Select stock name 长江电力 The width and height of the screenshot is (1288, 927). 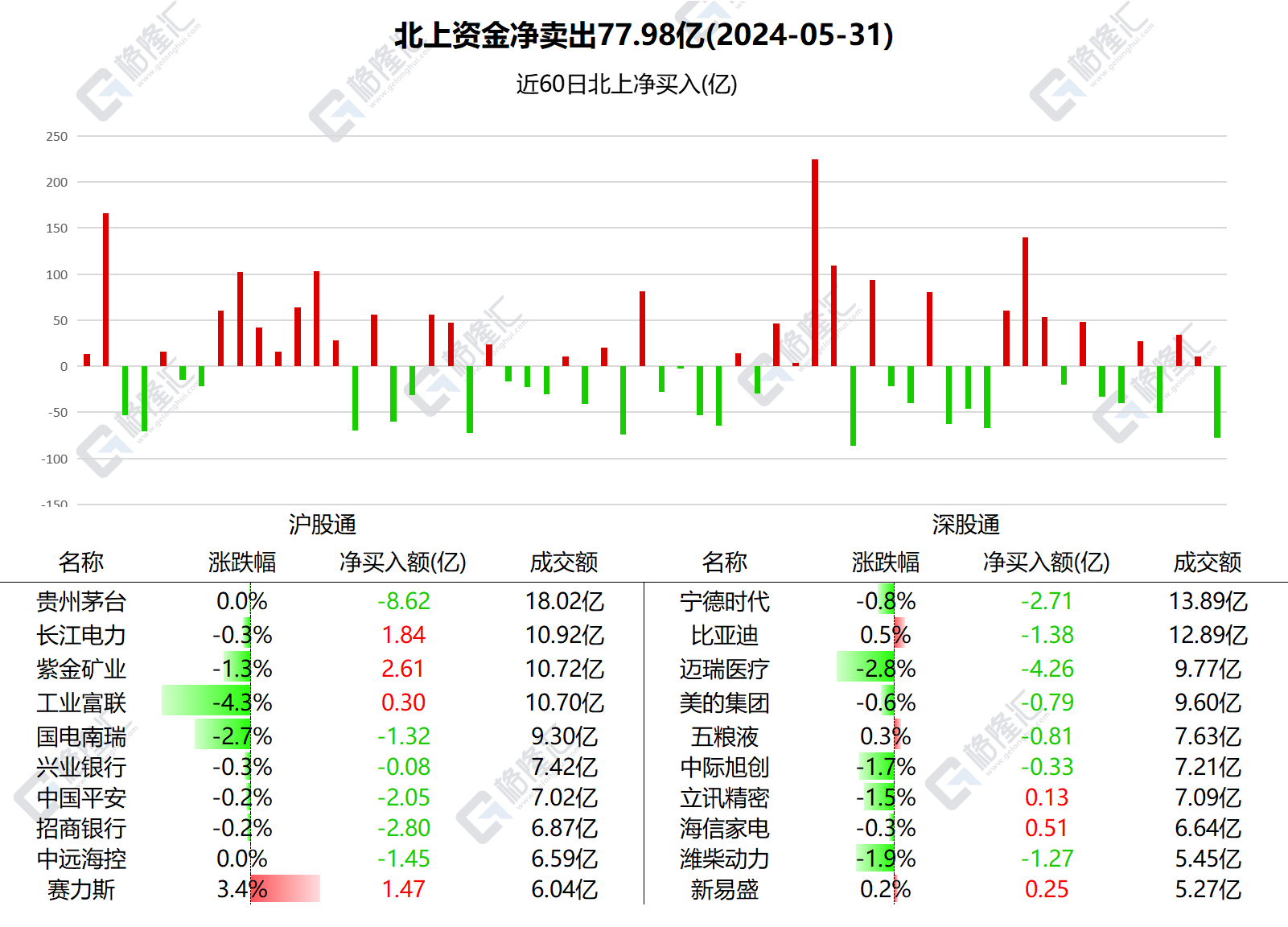point(81,635)
